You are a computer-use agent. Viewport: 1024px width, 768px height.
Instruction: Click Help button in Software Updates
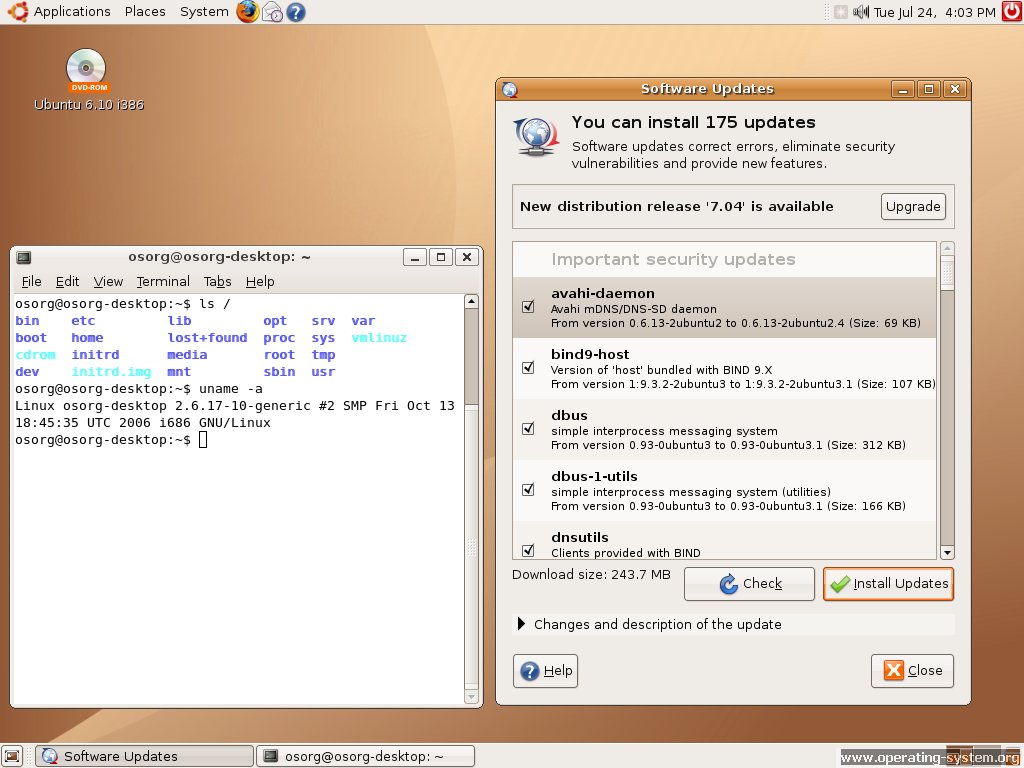click(x=545, y=671)
